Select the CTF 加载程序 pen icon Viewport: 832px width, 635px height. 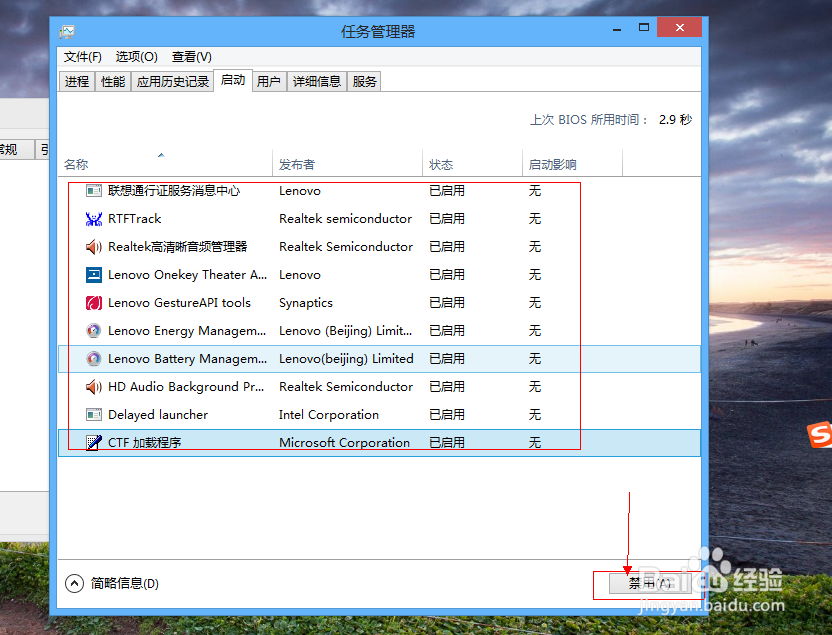click(93, 442)
